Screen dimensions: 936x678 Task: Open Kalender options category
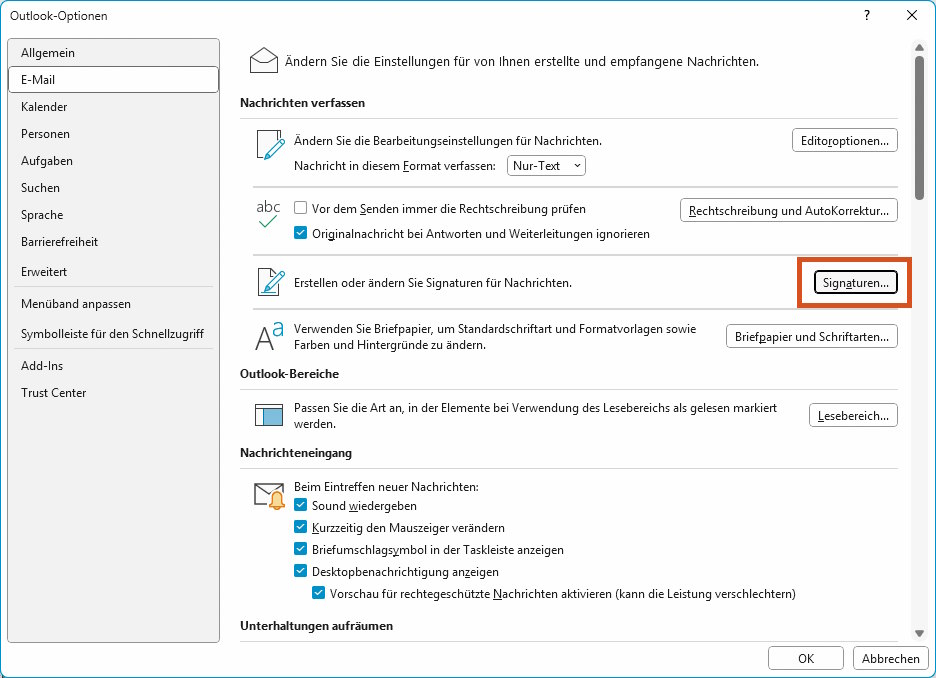[113, 107]
